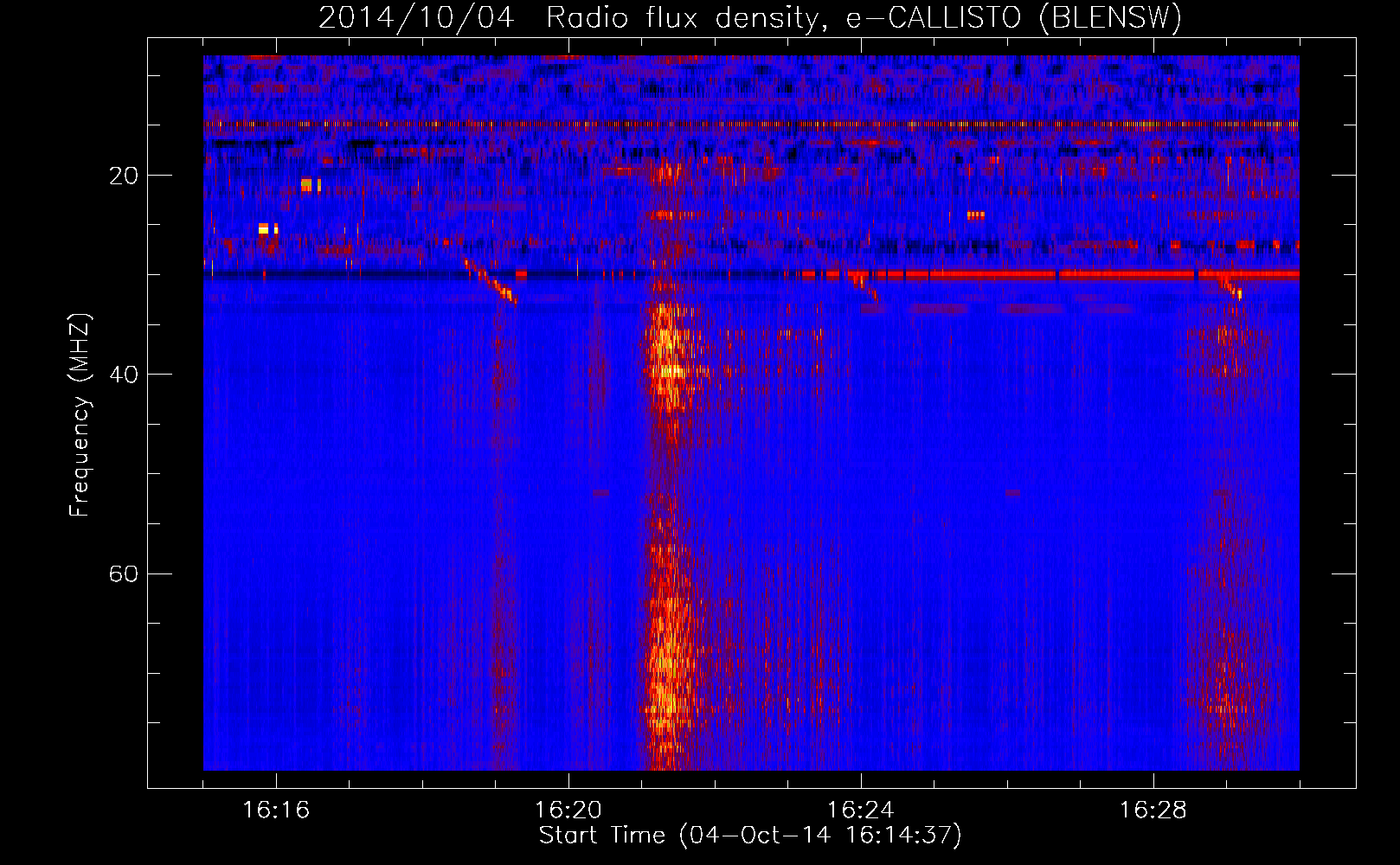Click the 16:28 time tick label

click(x=1153, y=810)
